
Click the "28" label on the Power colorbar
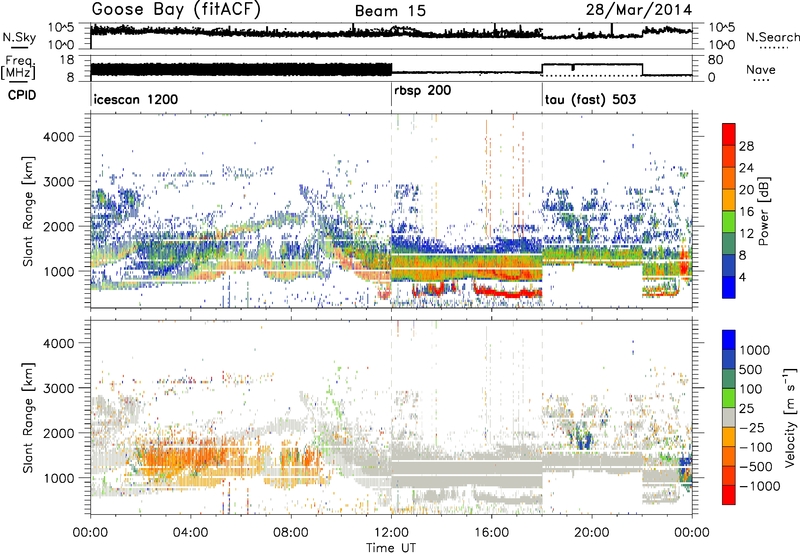click(746, 146)
